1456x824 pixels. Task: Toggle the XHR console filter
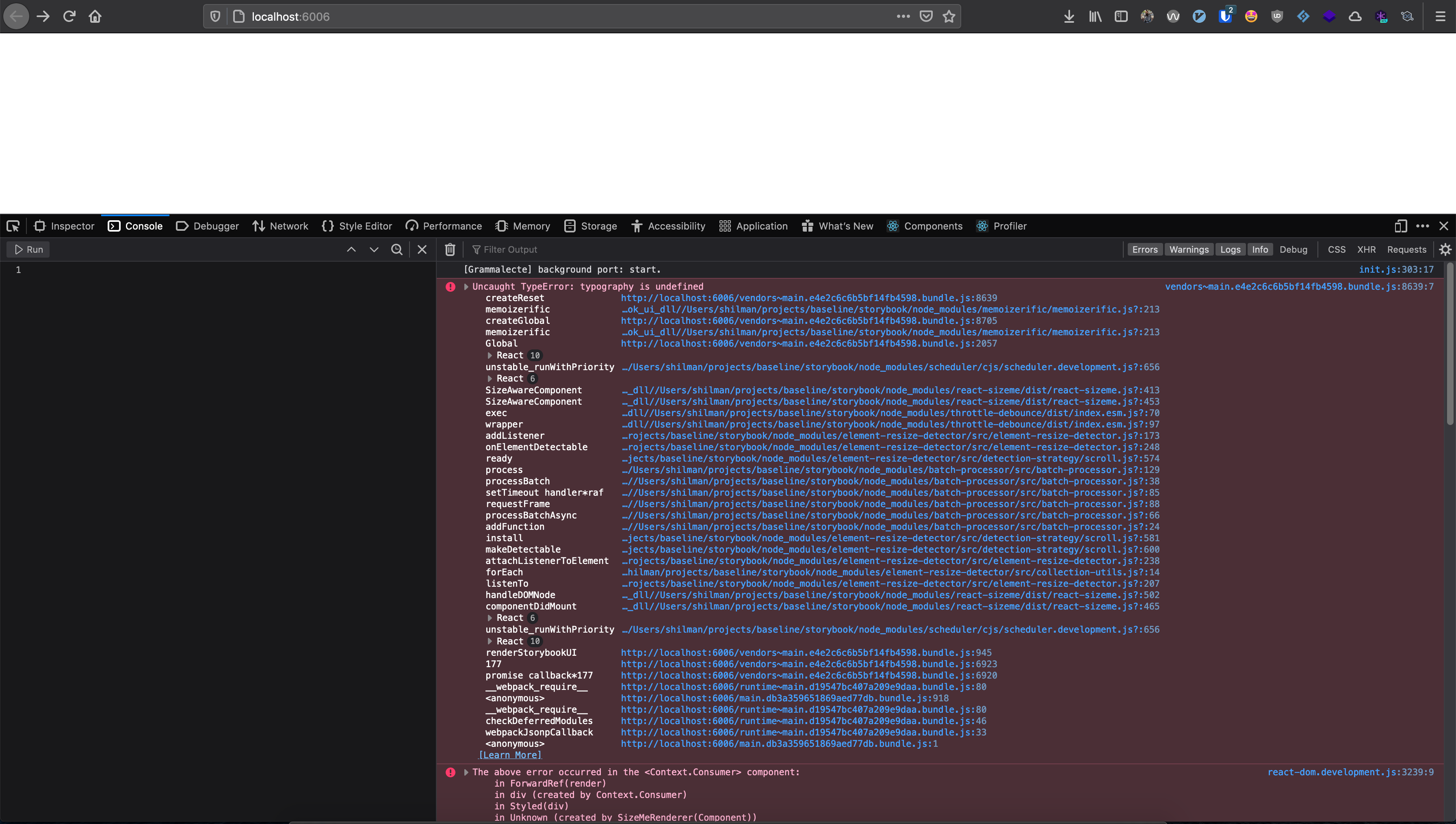(1367, 249)
